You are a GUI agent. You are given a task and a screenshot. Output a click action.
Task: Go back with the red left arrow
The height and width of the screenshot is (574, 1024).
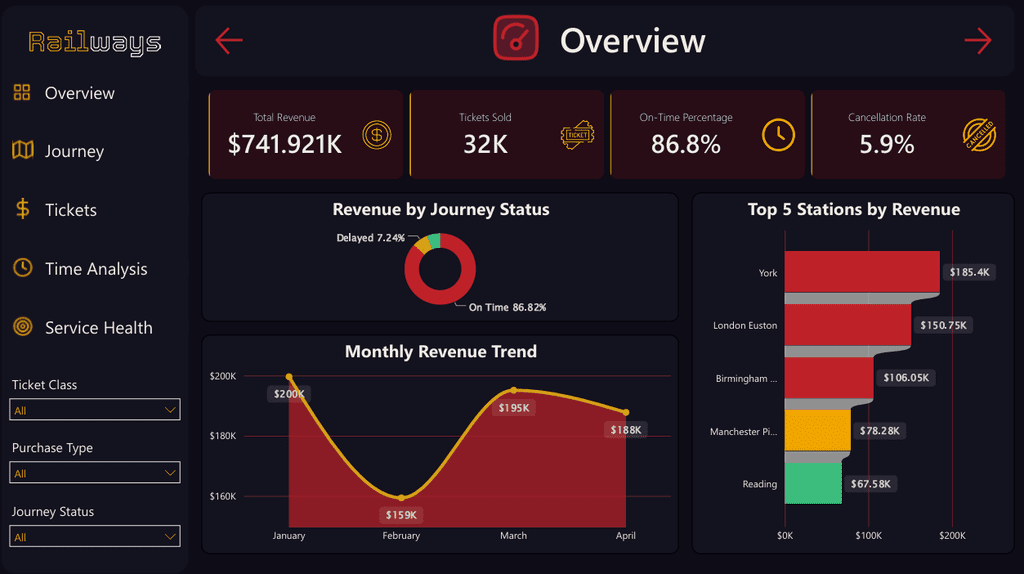[x=229, y=40]
